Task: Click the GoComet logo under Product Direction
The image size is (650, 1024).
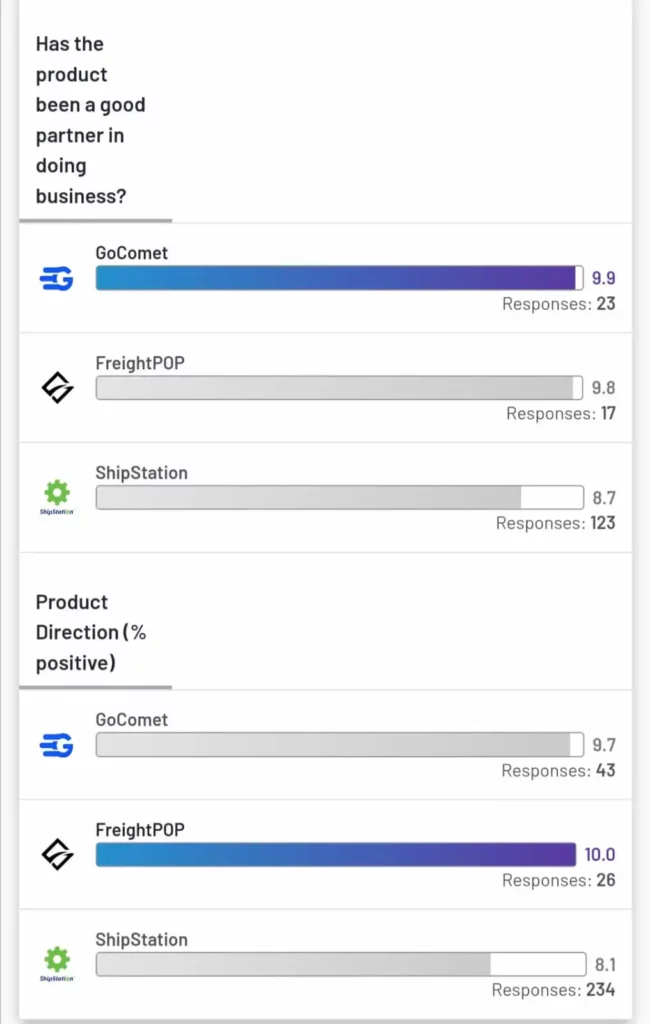Action: (57, 745)
